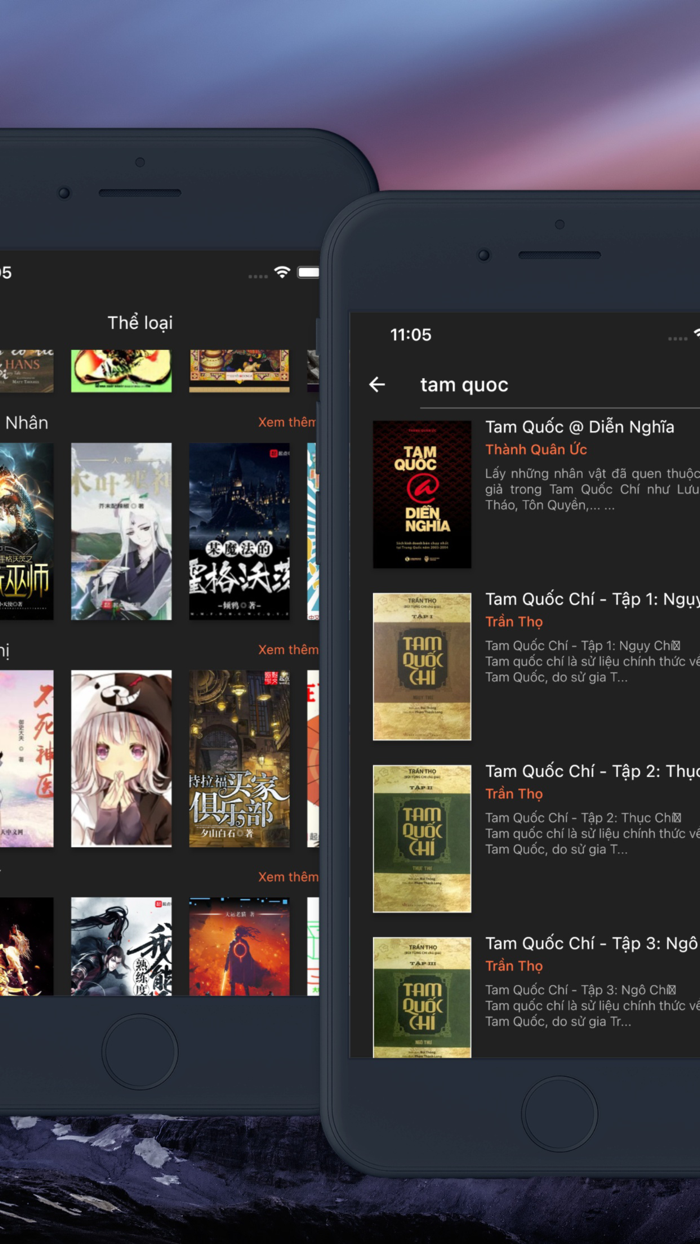Tap the Wi-Fi status icon on left phone
Image resolution: width=700 pixels, height=1244 pixels.
click(x=282, y=272)
